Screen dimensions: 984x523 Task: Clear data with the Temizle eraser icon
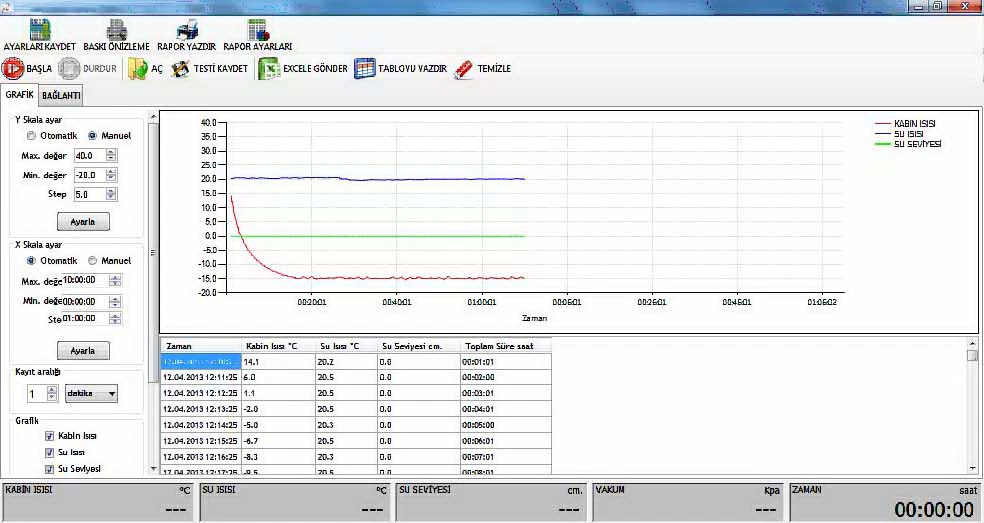tap(464, 69)
